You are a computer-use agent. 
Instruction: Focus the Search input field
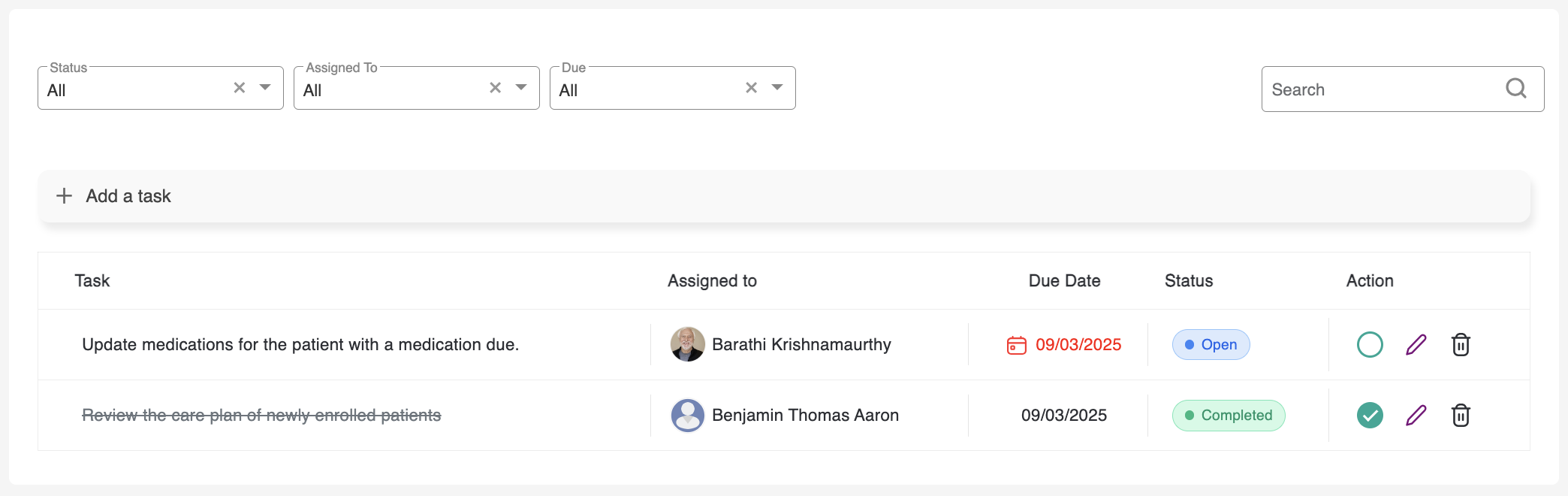[1382, 89]
